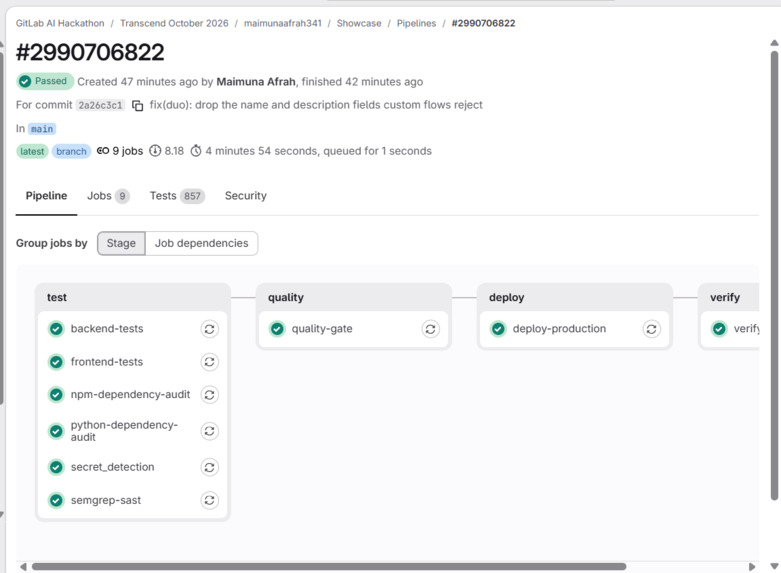Click the page scrollbar down arrow

coord(774,566)
